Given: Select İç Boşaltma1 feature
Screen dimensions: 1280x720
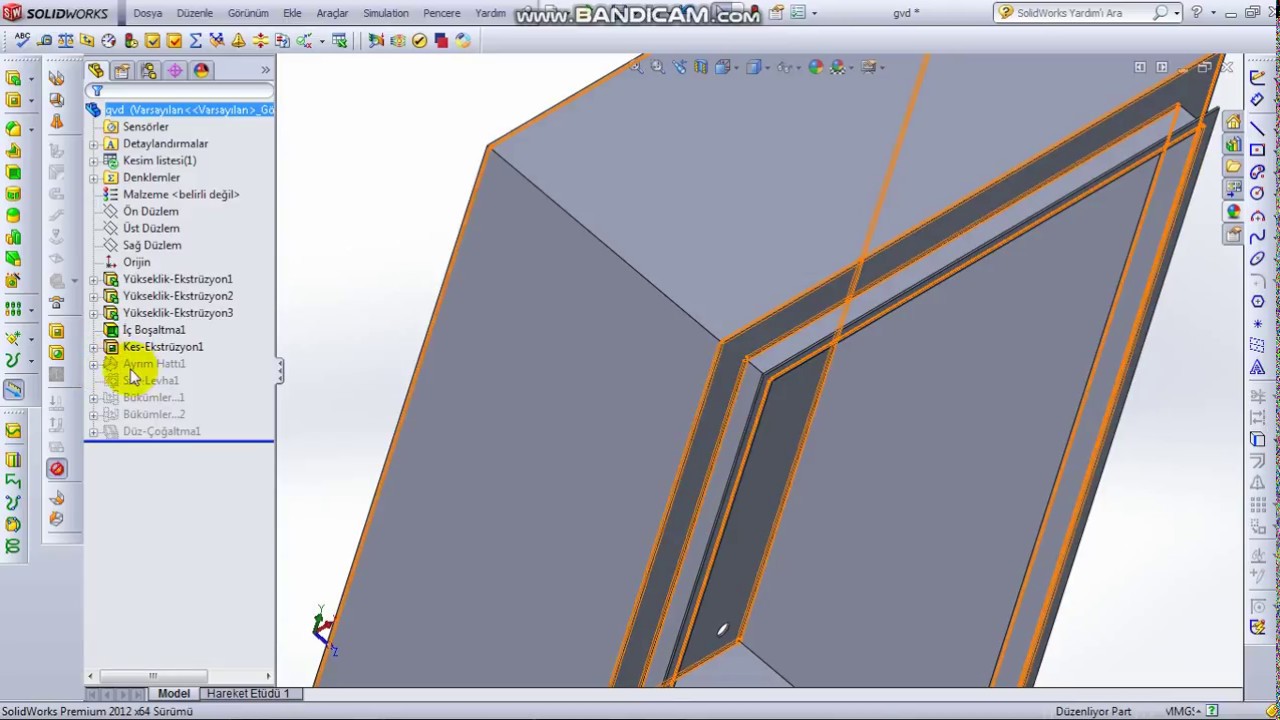Looking at the screenshot, I should [153, 330].
